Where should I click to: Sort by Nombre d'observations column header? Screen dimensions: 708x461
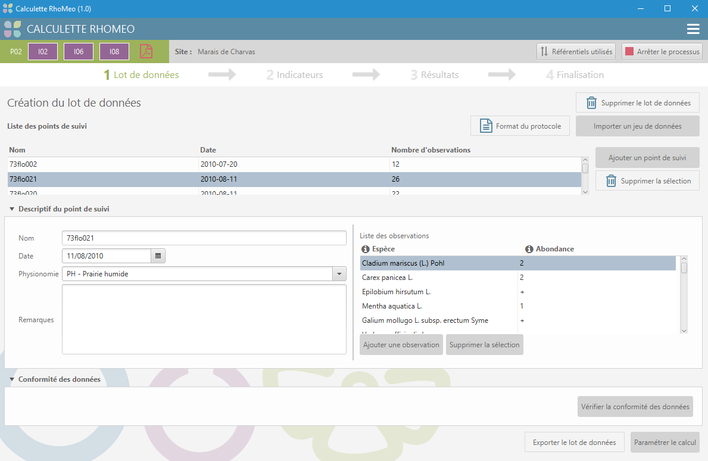click(x=431, y=150)
